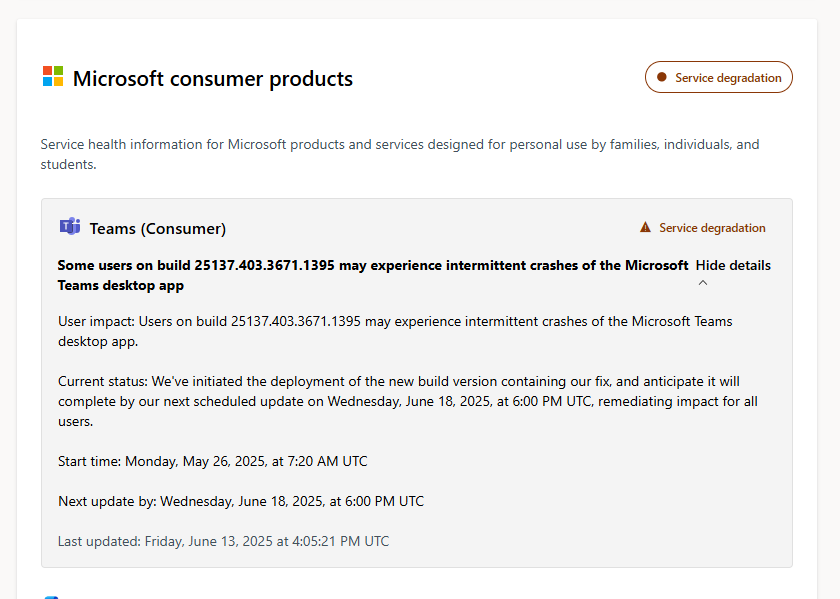The height and width of the screenshot is (599, 840).
Task: Click the Hide details link
Action: point(733,265)
